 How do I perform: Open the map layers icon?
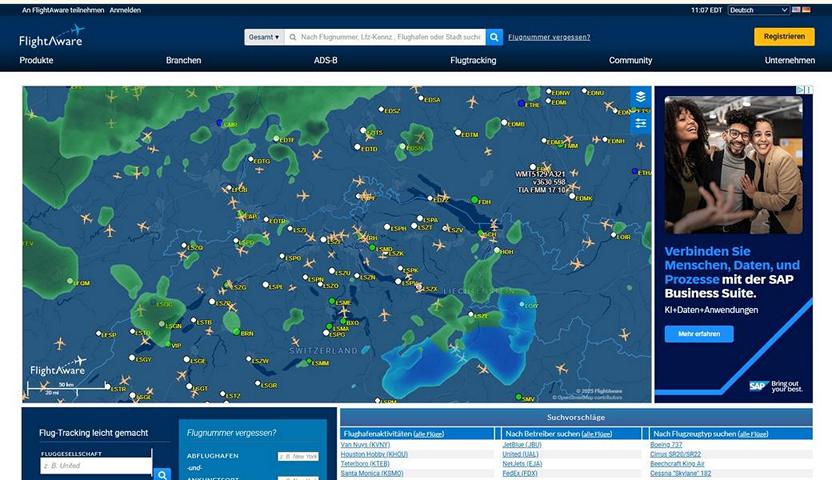pos(640,97)
